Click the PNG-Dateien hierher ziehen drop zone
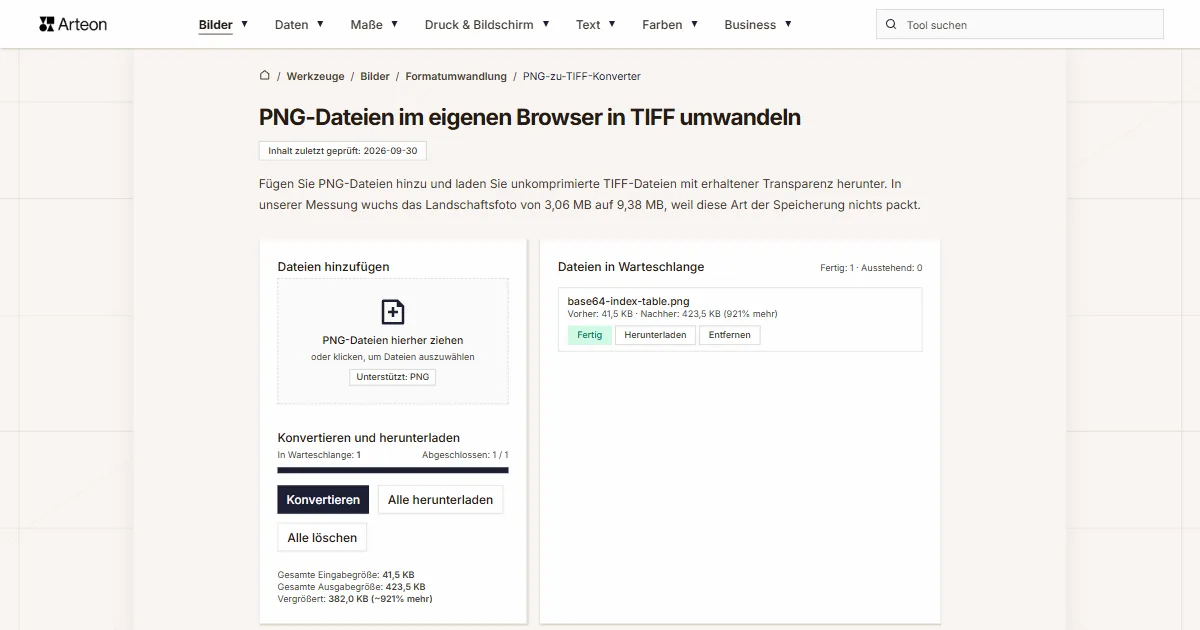The width and height of the screenshot is (1200, 630). pos(393,341)
